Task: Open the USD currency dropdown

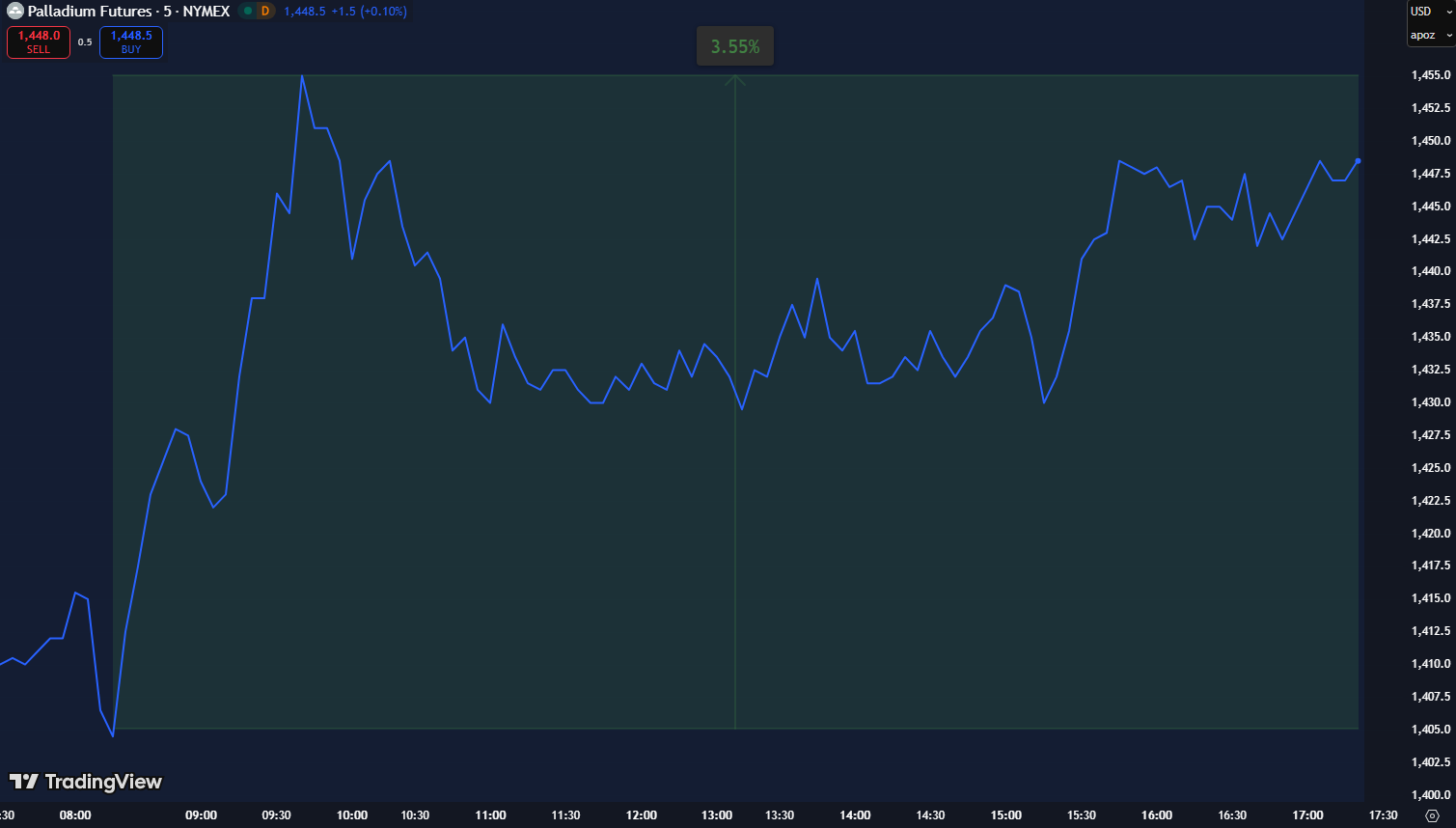Action: [1429, 12]
